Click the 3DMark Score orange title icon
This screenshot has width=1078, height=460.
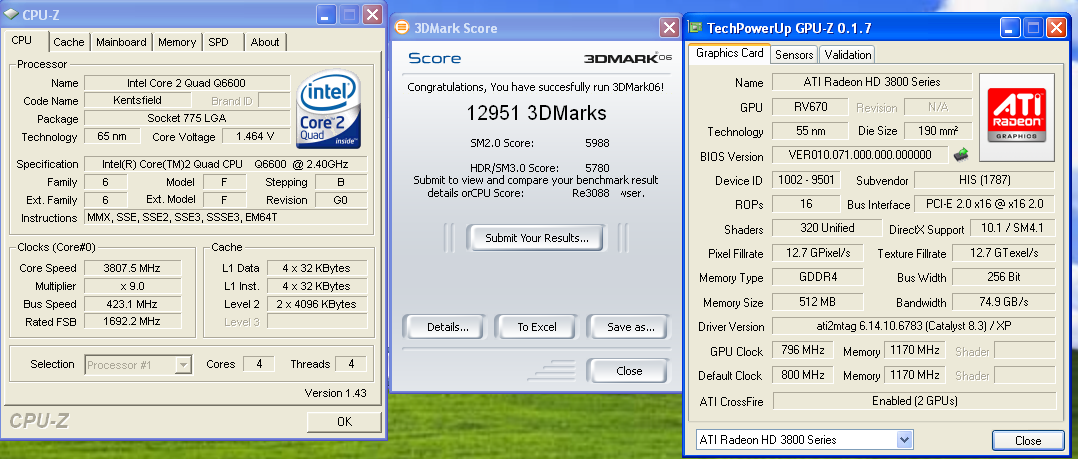pos(402,28)
